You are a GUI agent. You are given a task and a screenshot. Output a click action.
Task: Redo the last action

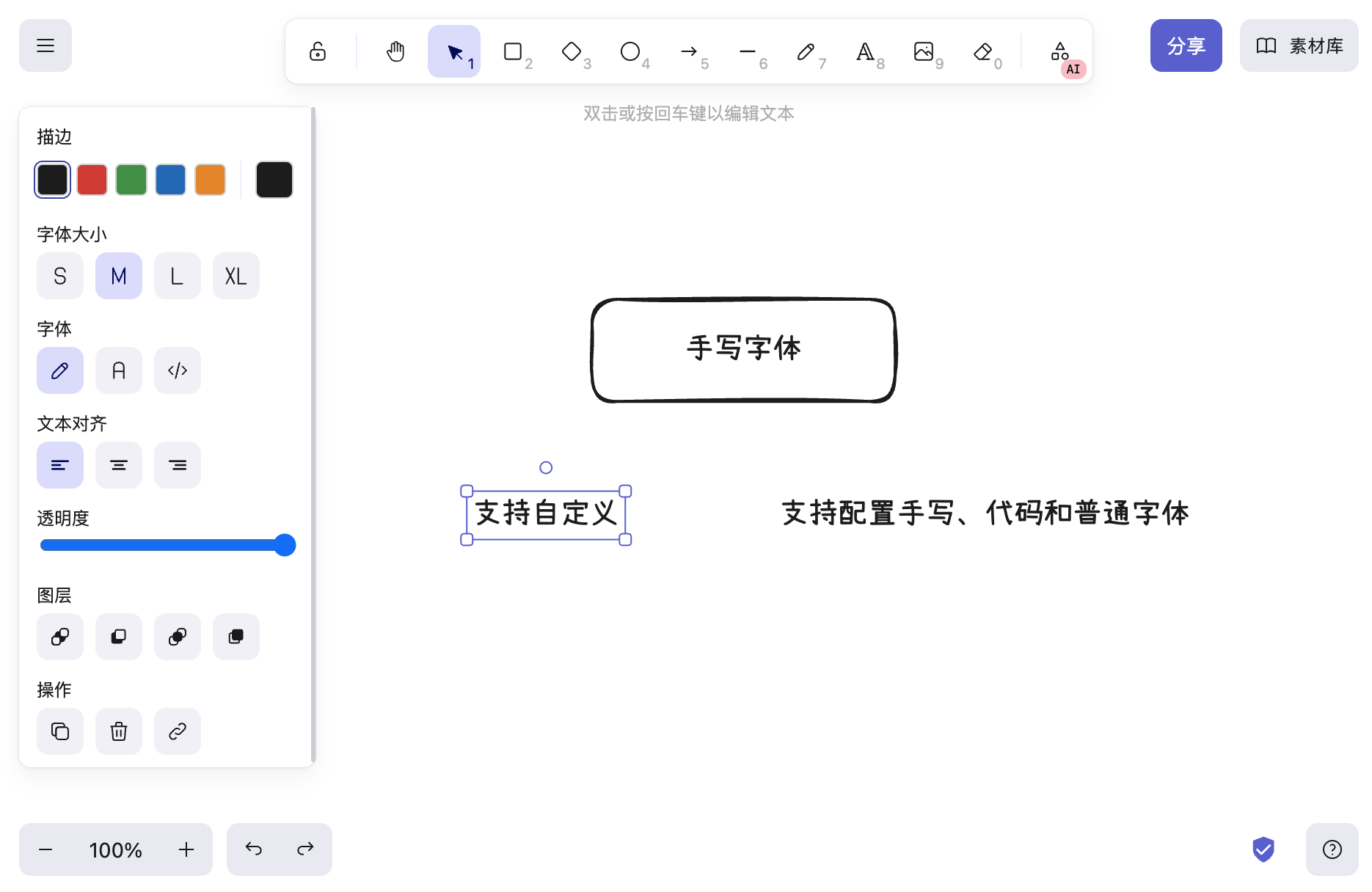click(306, 849)
